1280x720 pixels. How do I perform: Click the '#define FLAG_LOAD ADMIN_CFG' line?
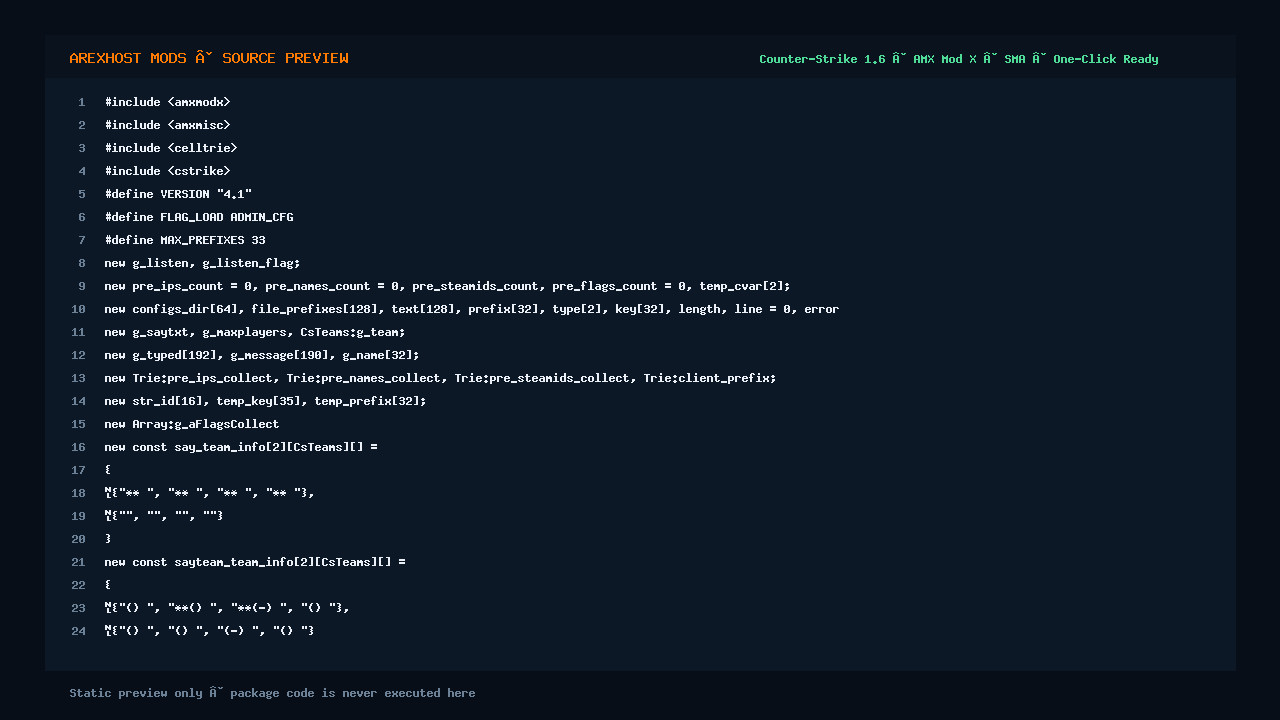[x=199, y=217]
